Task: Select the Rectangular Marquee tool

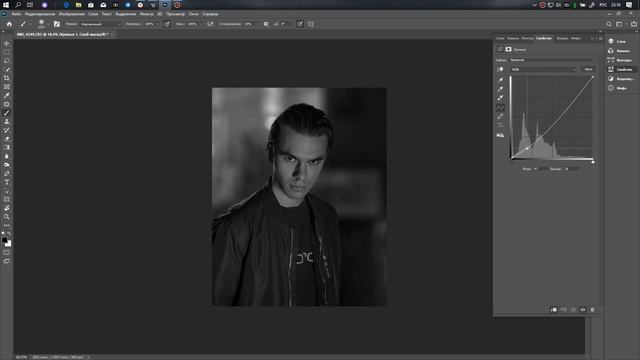Action: [x=7, y=52]
